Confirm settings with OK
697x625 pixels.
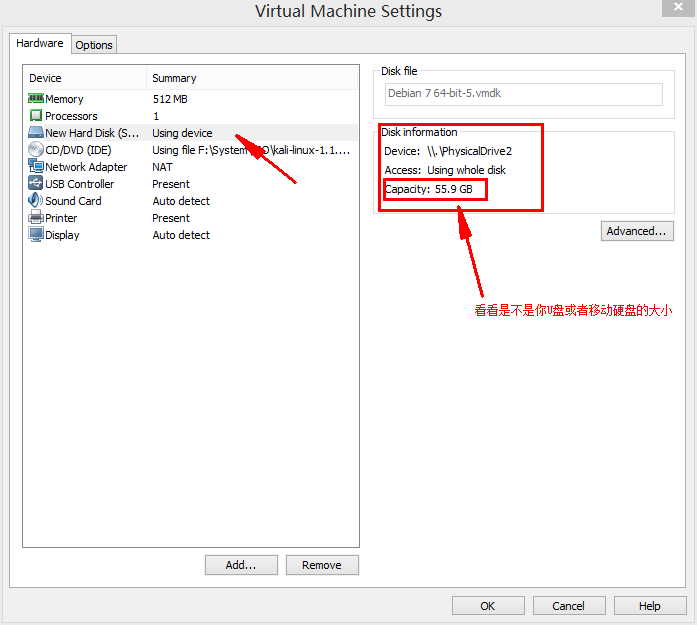tap(488, 606)
